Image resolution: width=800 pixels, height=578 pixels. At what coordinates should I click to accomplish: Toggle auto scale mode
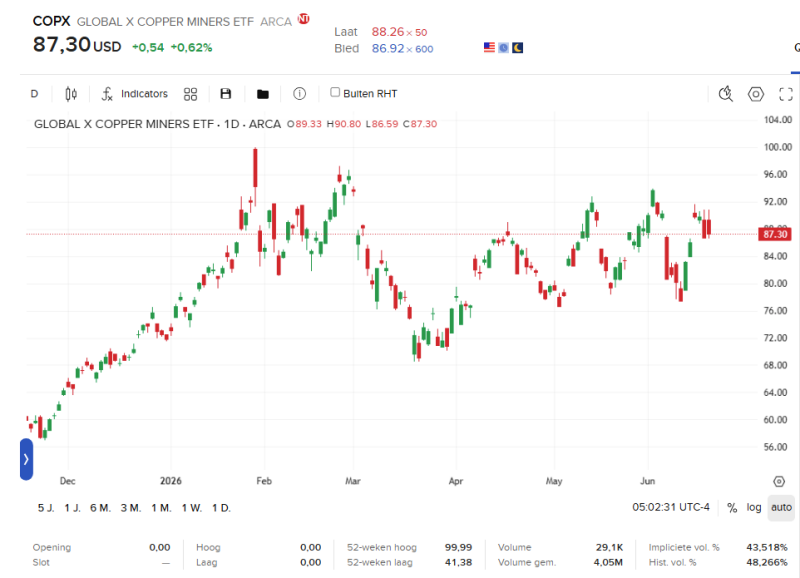pos(781,508)
